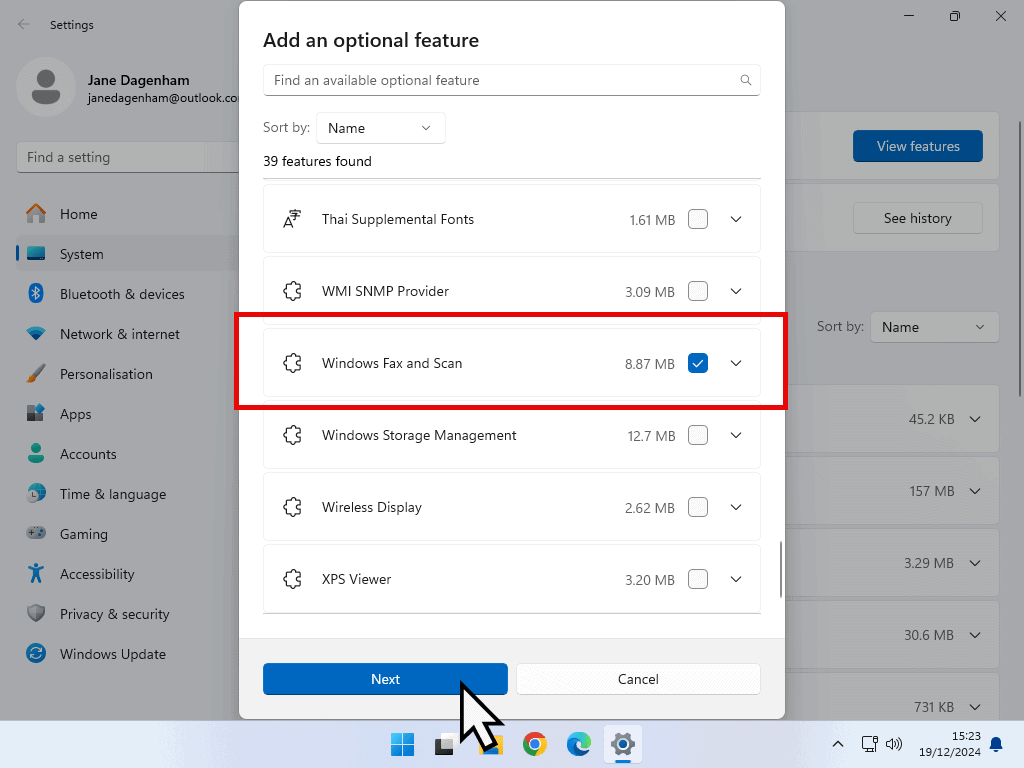This screenshot has width=1024, height=768.
Task: Click the feature list scrollbar thumb
Action: (780, 569)
